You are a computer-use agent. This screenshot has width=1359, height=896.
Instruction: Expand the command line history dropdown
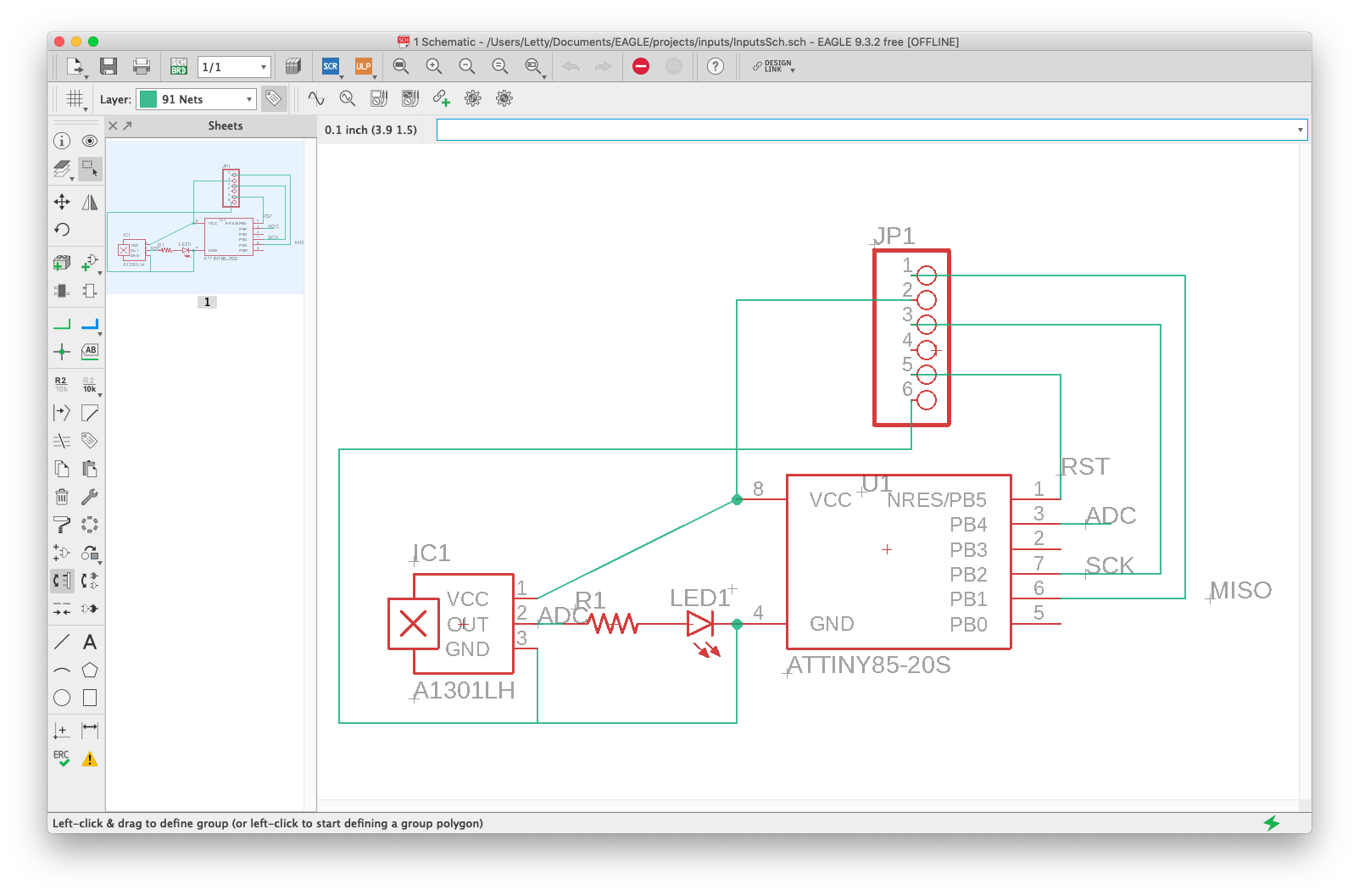point(1300,130)
